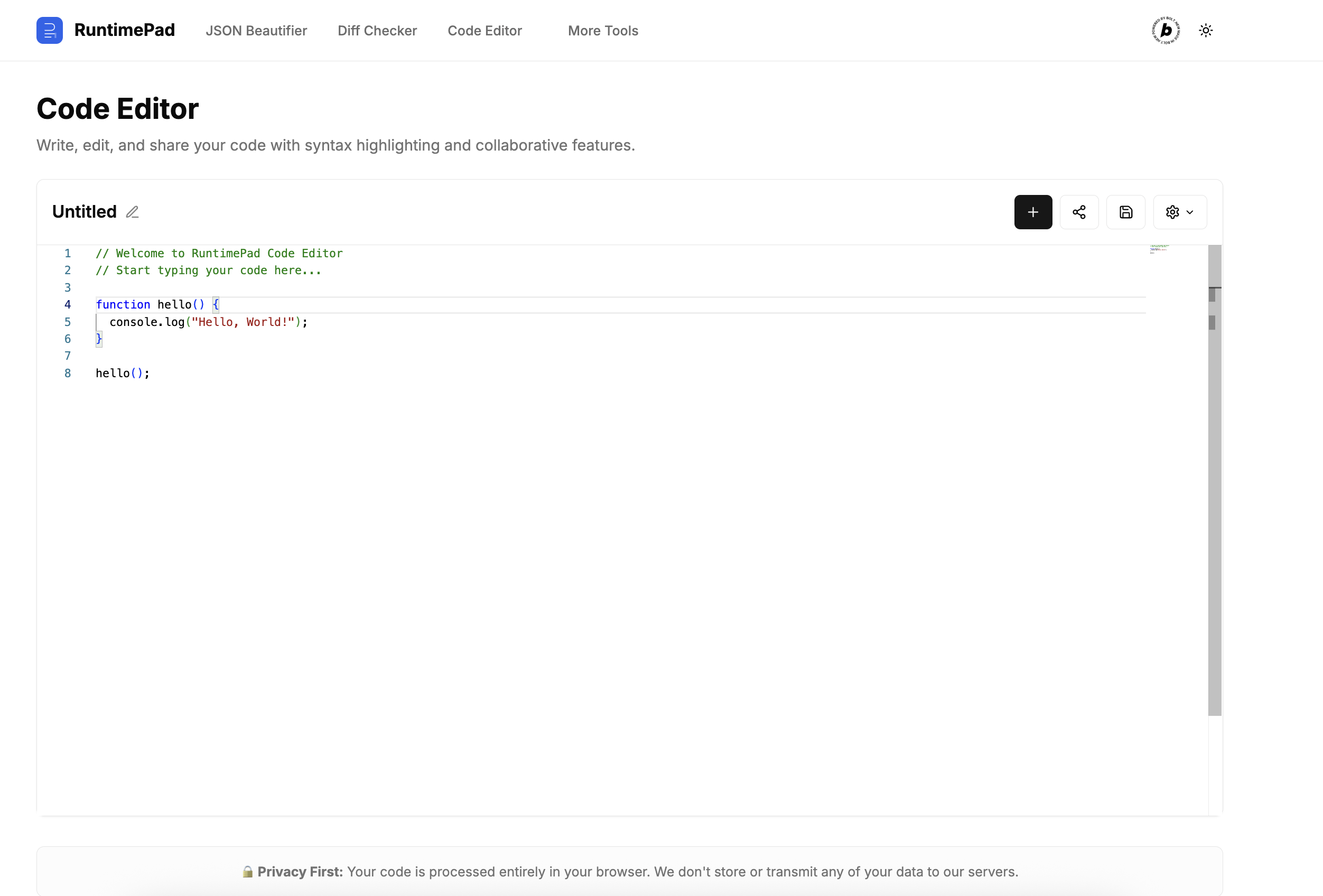Screen dimensions: 1323x896
Task: Go to the Diff Checker tool
Action: tap(377, 31)
